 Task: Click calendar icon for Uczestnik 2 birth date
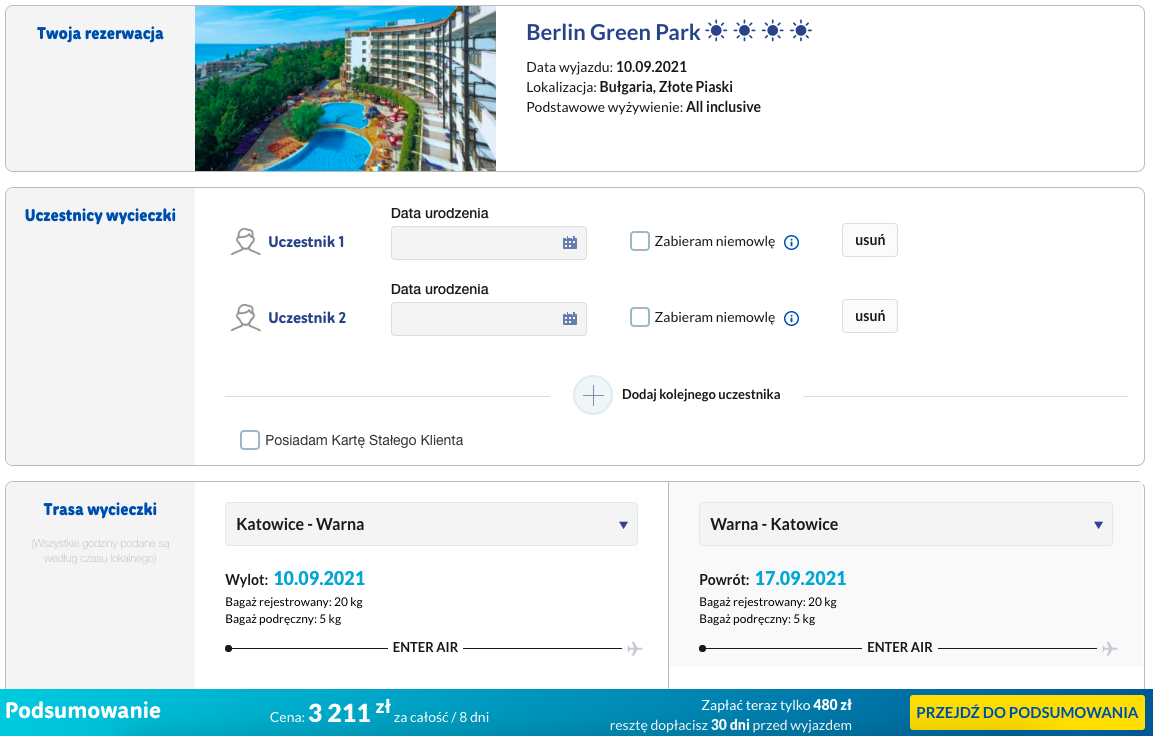coord(570,319)
